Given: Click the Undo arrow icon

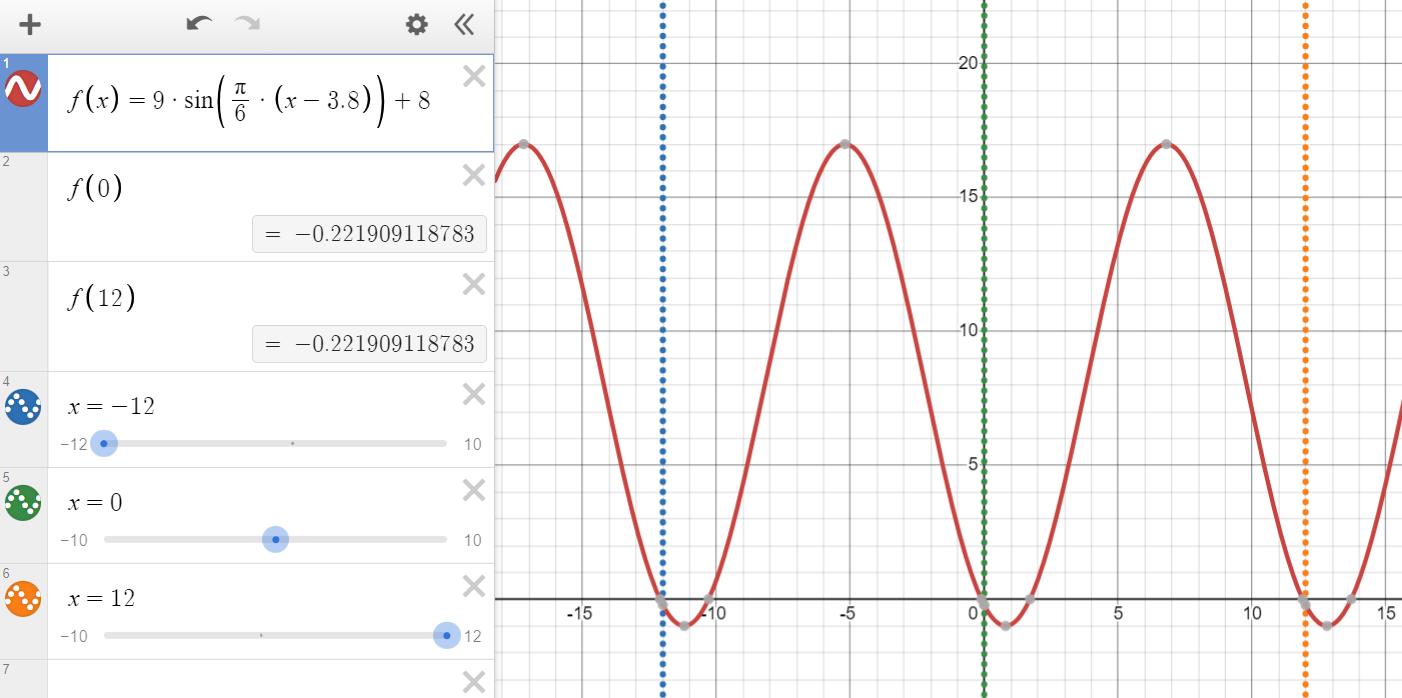Looking at the screenshot, I should coord(199,24).
